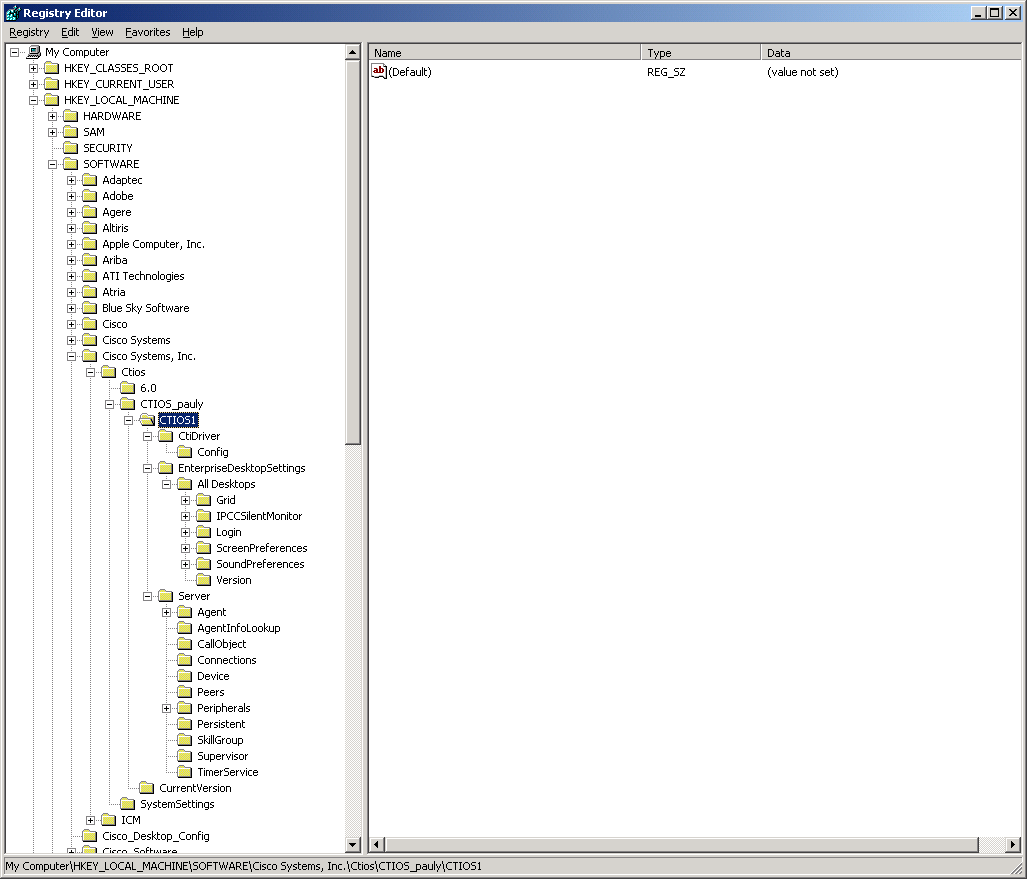Select the Connections key
The image size is (1027, 879).
tap(227, 660)
